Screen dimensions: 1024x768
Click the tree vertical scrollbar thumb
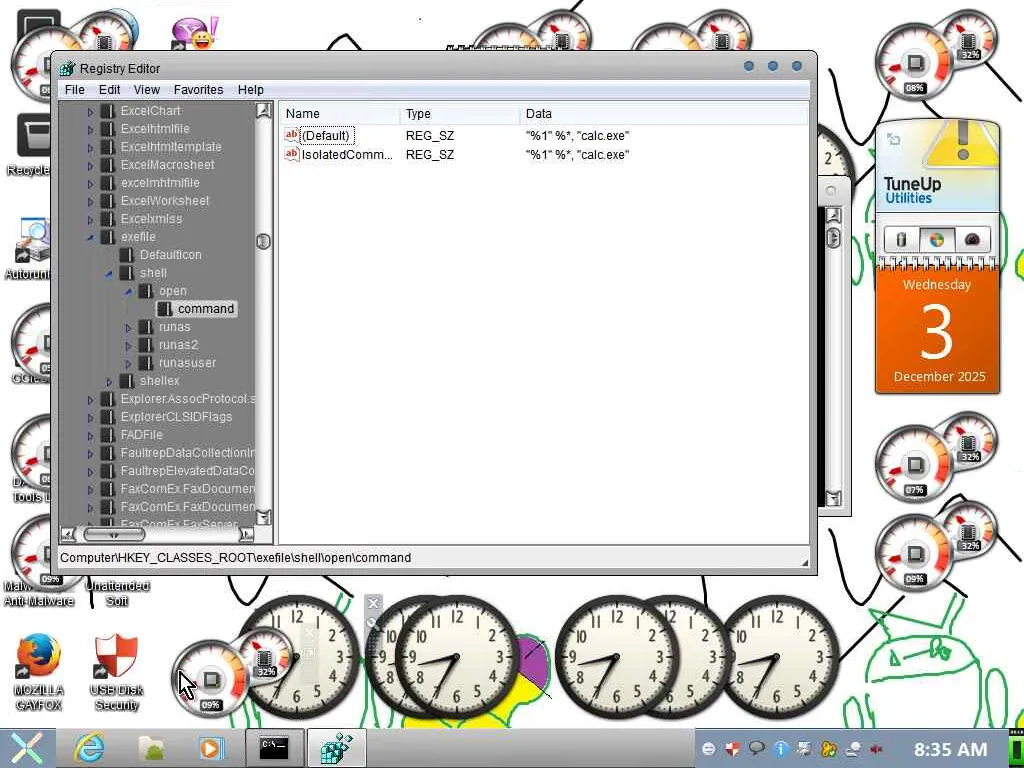pos(263,242)
